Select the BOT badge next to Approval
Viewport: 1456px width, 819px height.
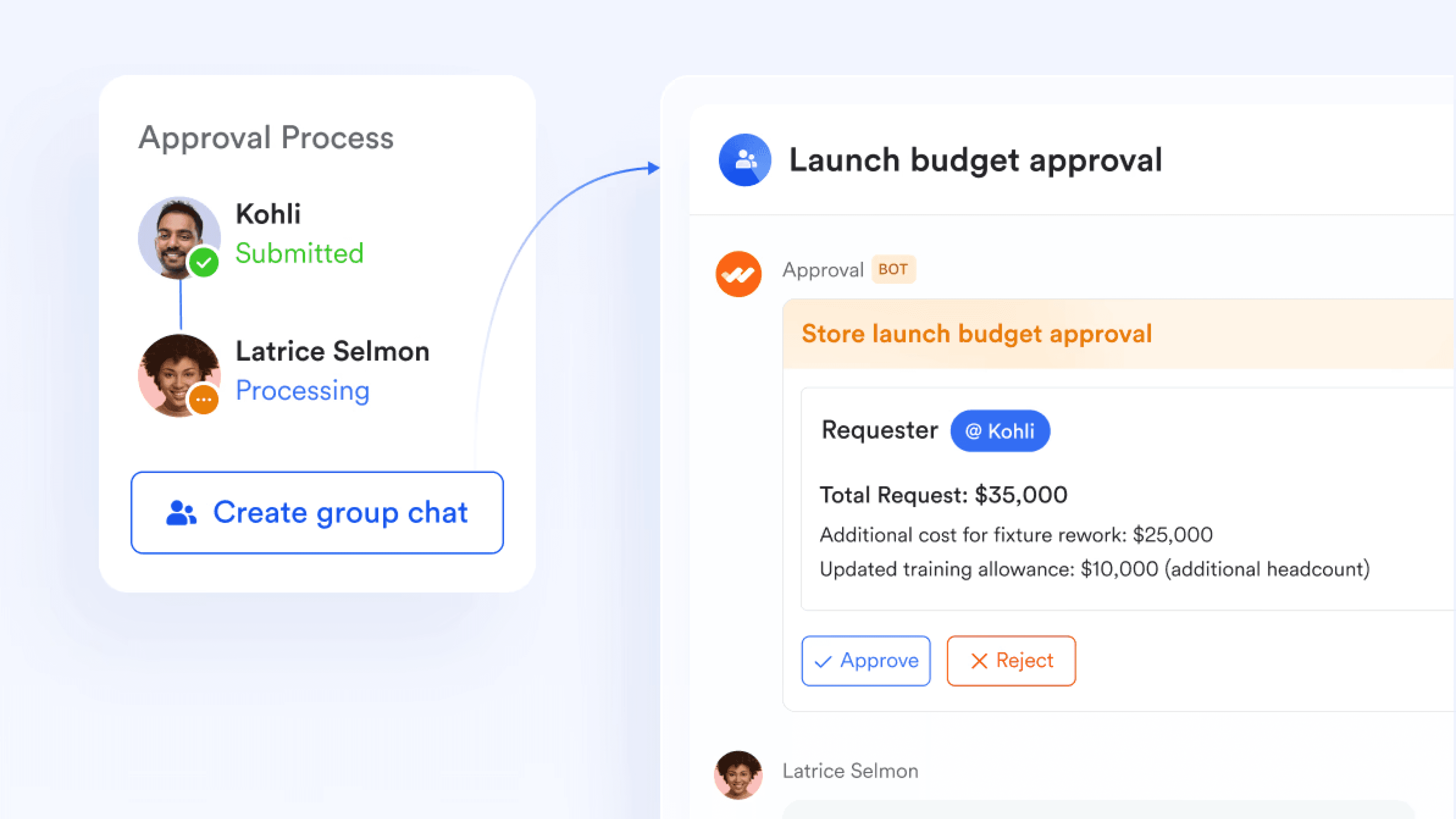893,270
